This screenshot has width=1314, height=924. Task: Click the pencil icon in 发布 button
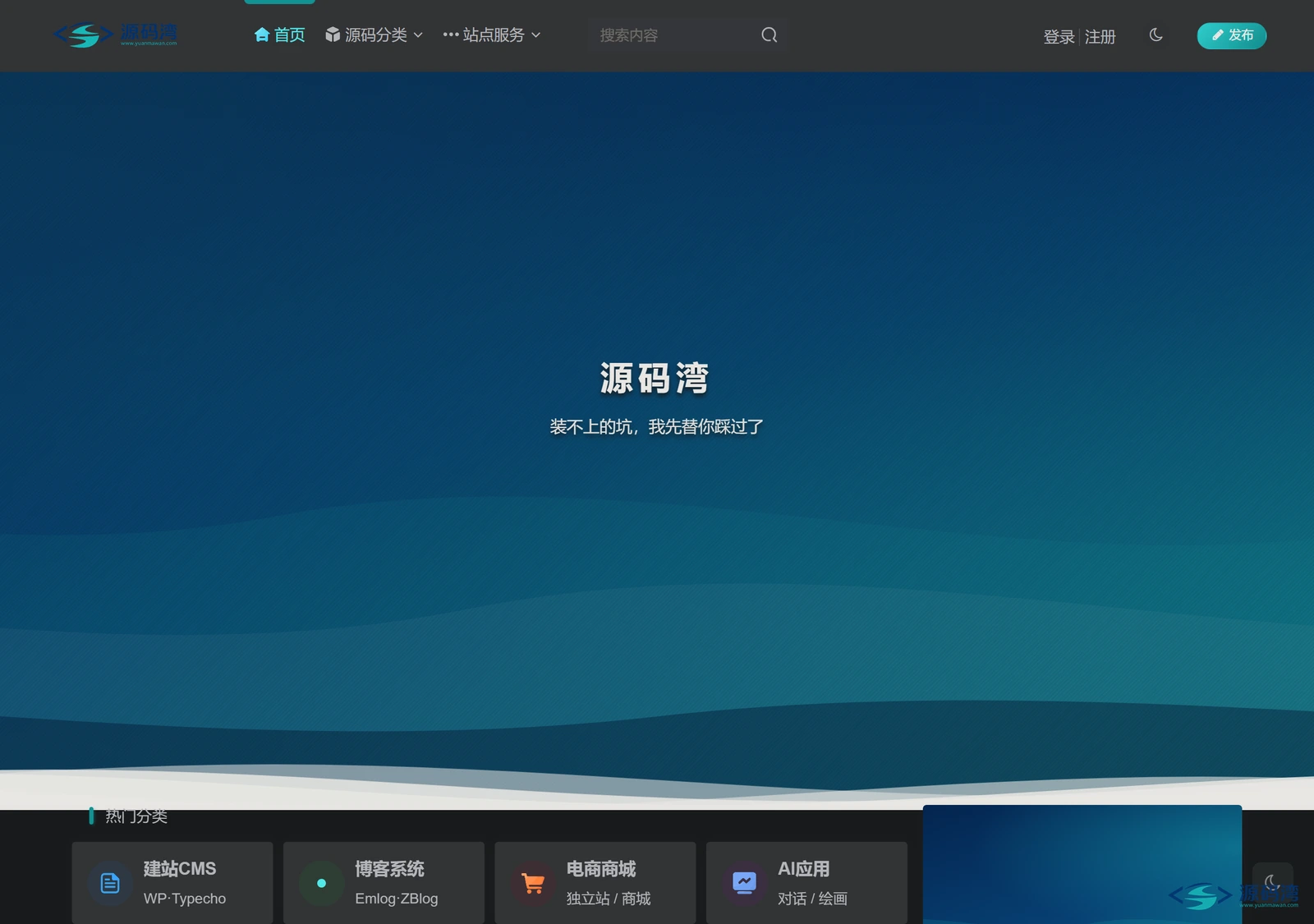tap(1218, 35)
